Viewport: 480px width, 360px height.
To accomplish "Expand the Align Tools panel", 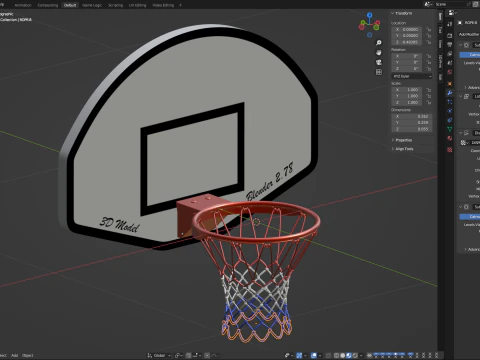I will [x=402, y=149].
